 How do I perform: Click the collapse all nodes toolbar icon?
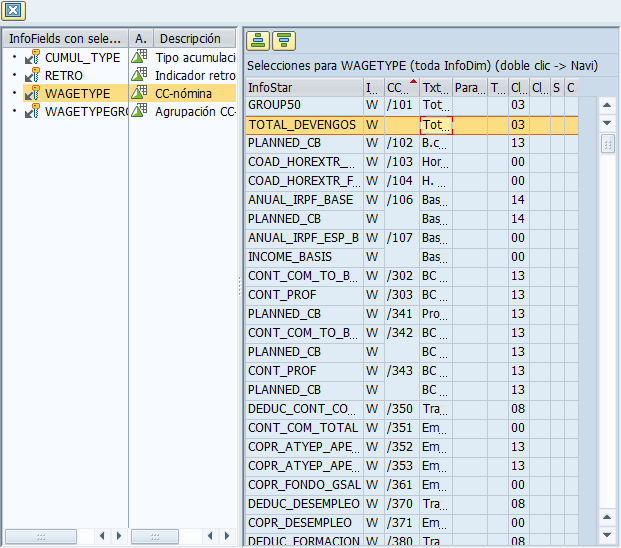284,41
